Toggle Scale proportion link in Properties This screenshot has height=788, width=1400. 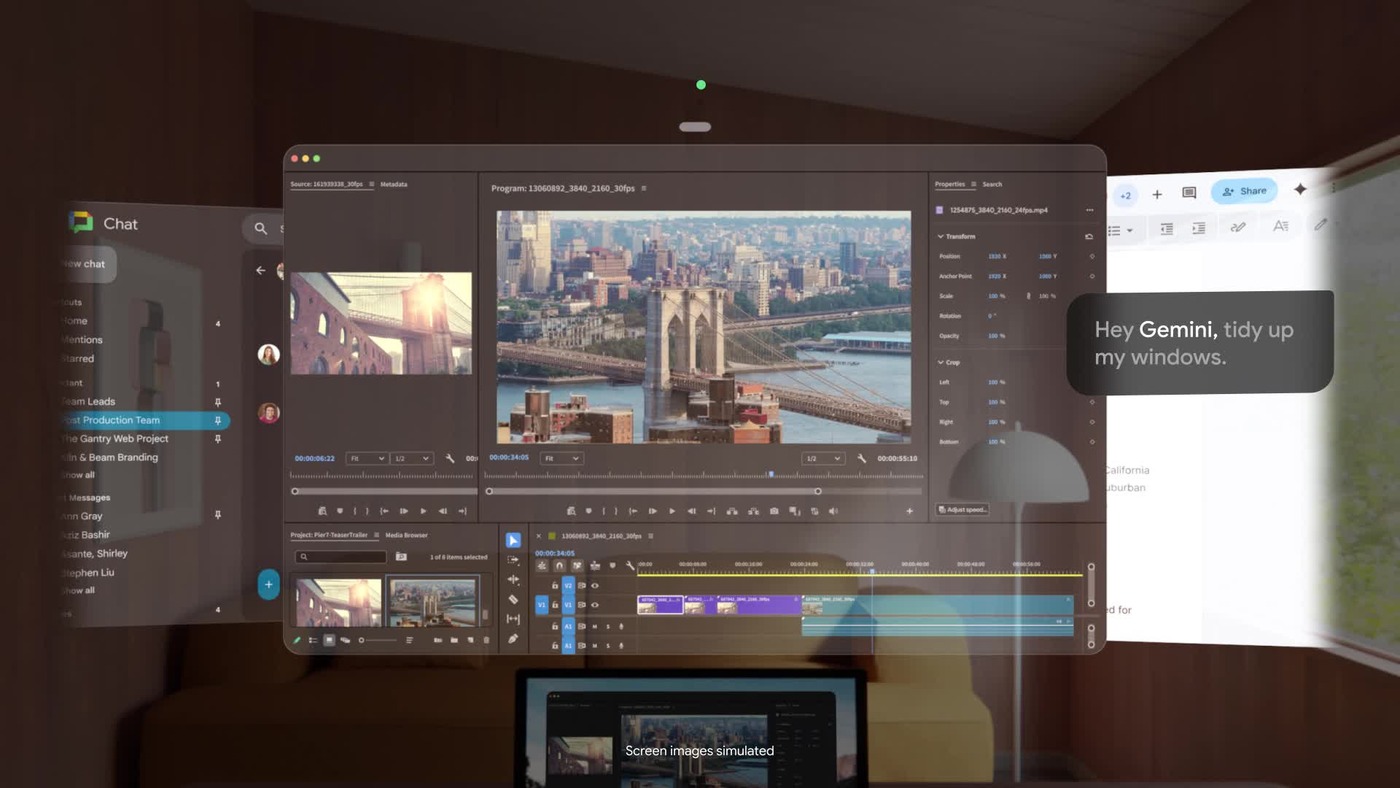click(x=1029, y=296)
